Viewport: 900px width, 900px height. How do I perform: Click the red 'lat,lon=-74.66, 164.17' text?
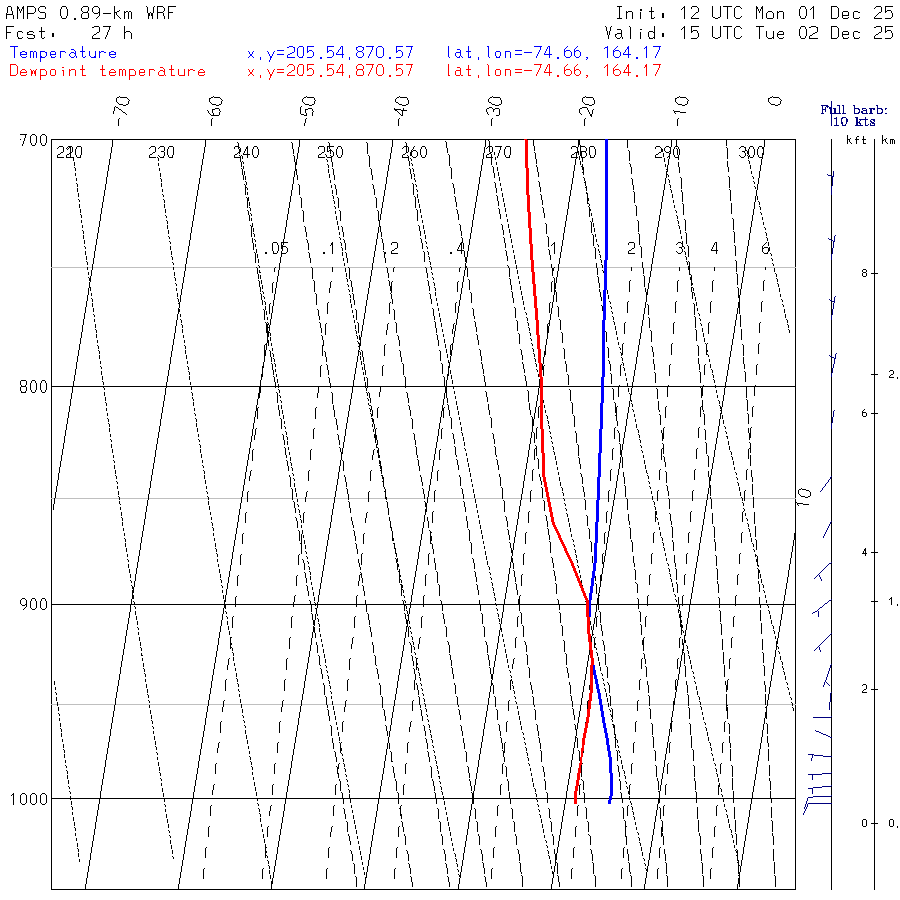point(553,71)
